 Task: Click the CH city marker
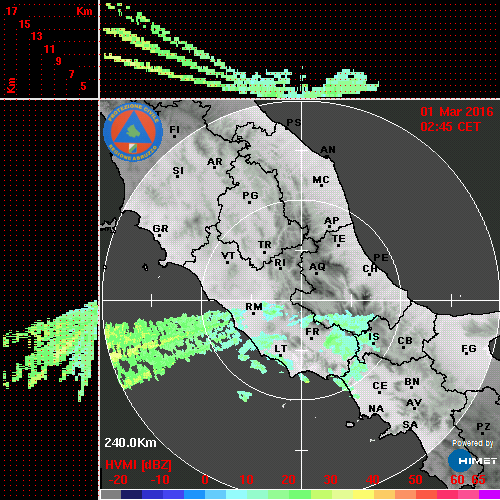point(369,269)
